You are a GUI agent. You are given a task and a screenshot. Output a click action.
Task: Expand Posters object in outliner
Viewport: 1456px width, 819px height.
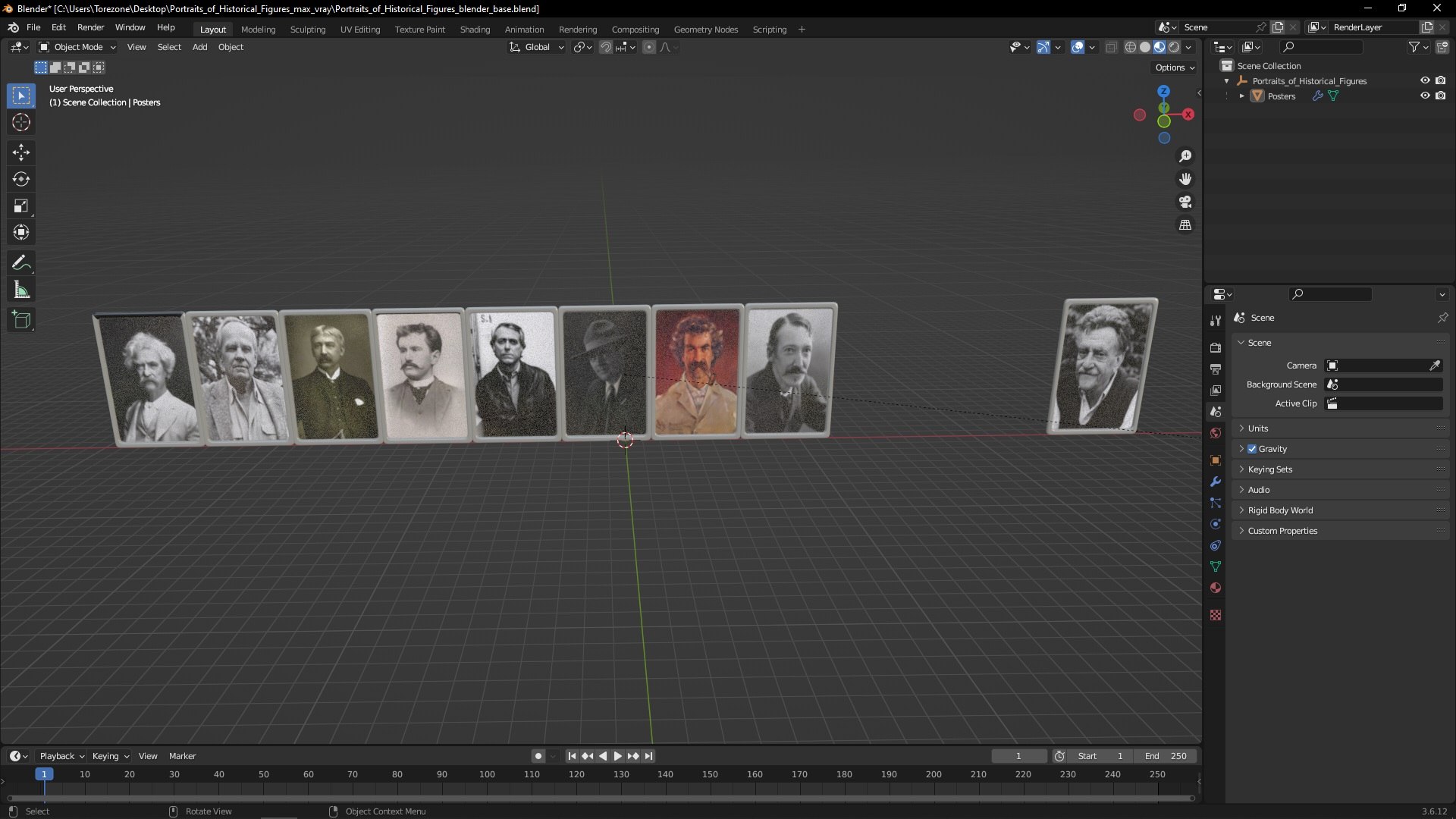click(1241, 96)
